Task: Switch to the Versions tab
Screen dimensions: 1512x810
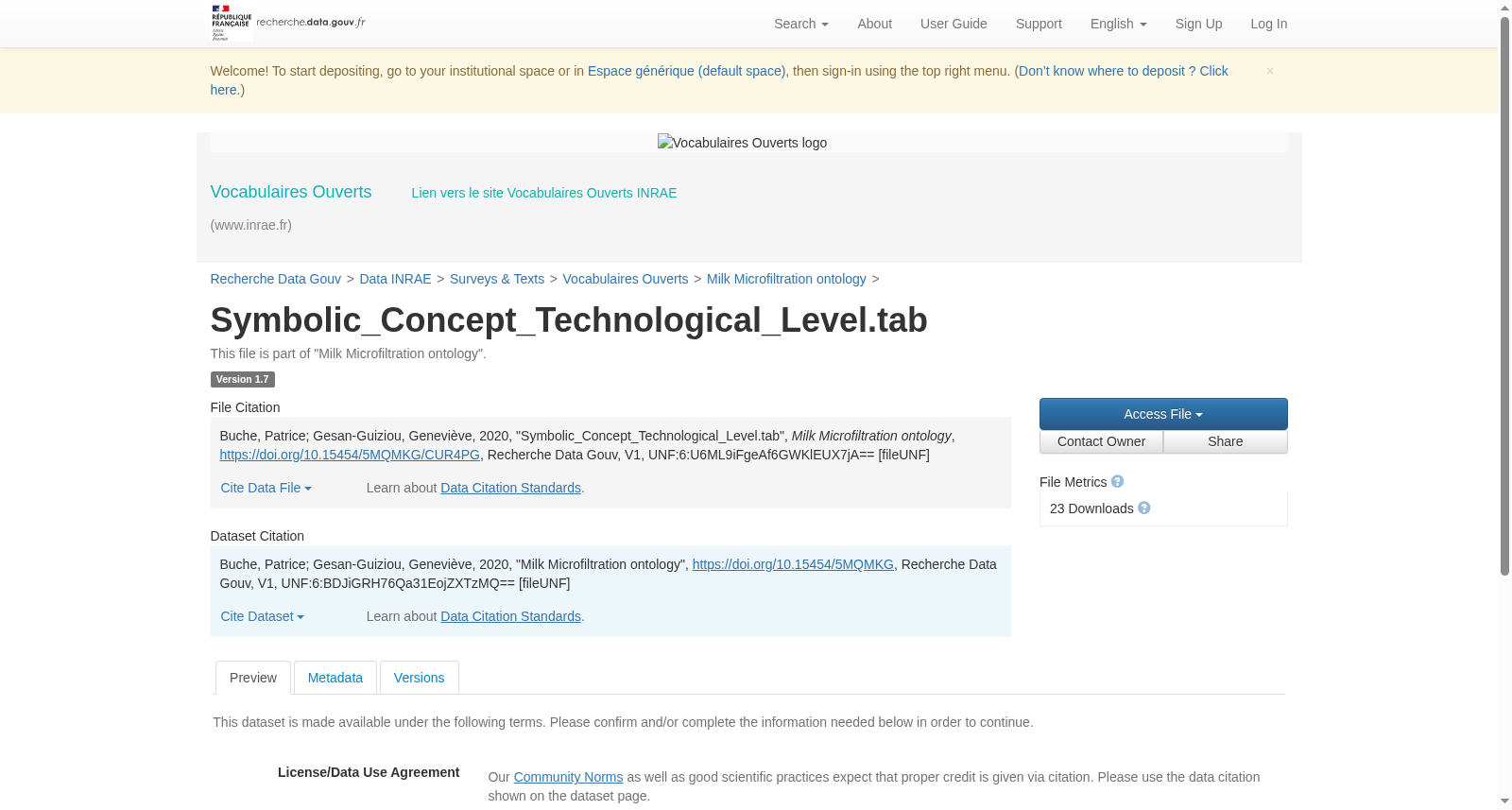Action: pyautogui.click(x=419, y=678)
